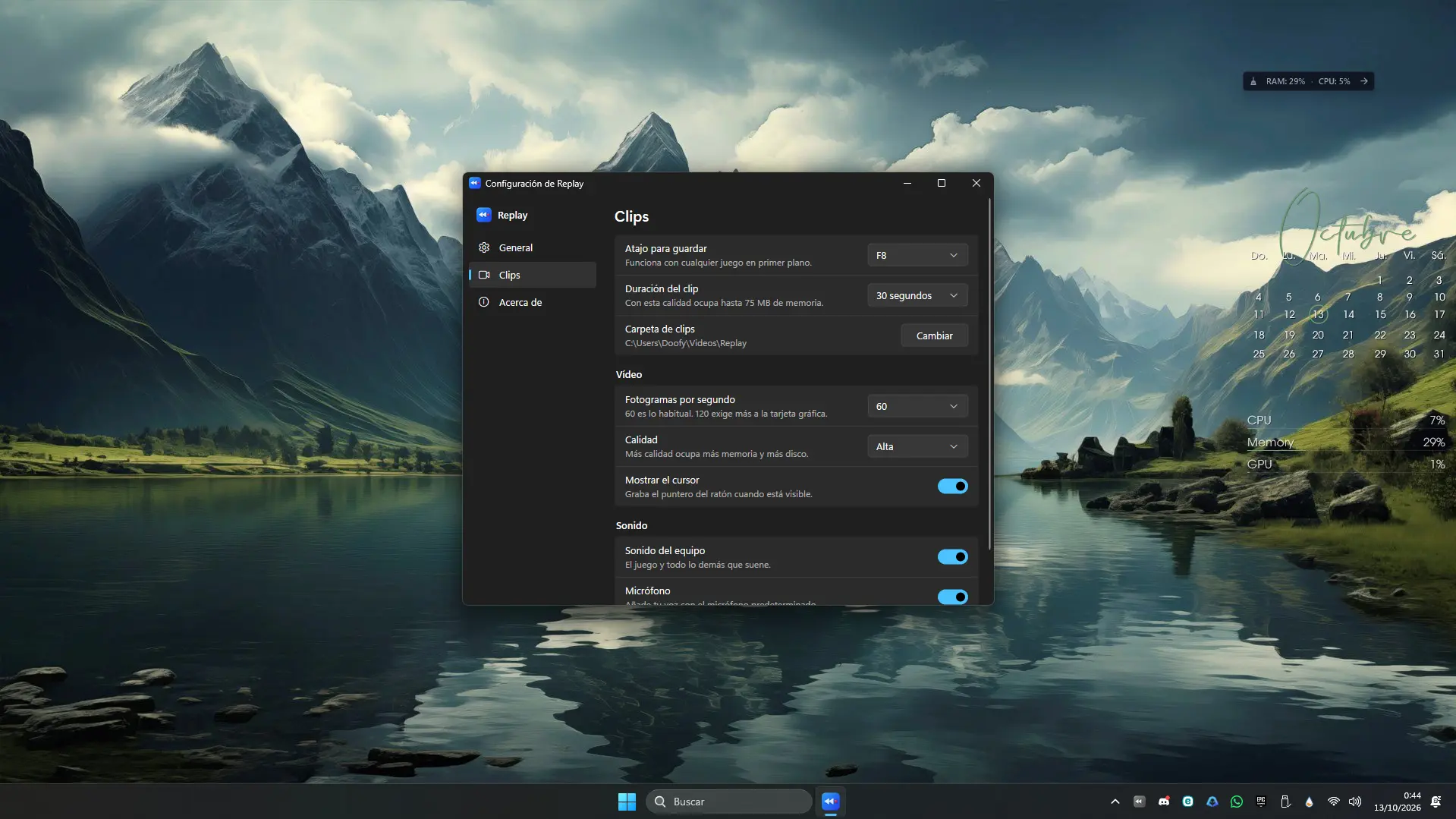1456x819 pixels.
Task: Click the water droplet tray icon
Action: tap(1309, 802)
